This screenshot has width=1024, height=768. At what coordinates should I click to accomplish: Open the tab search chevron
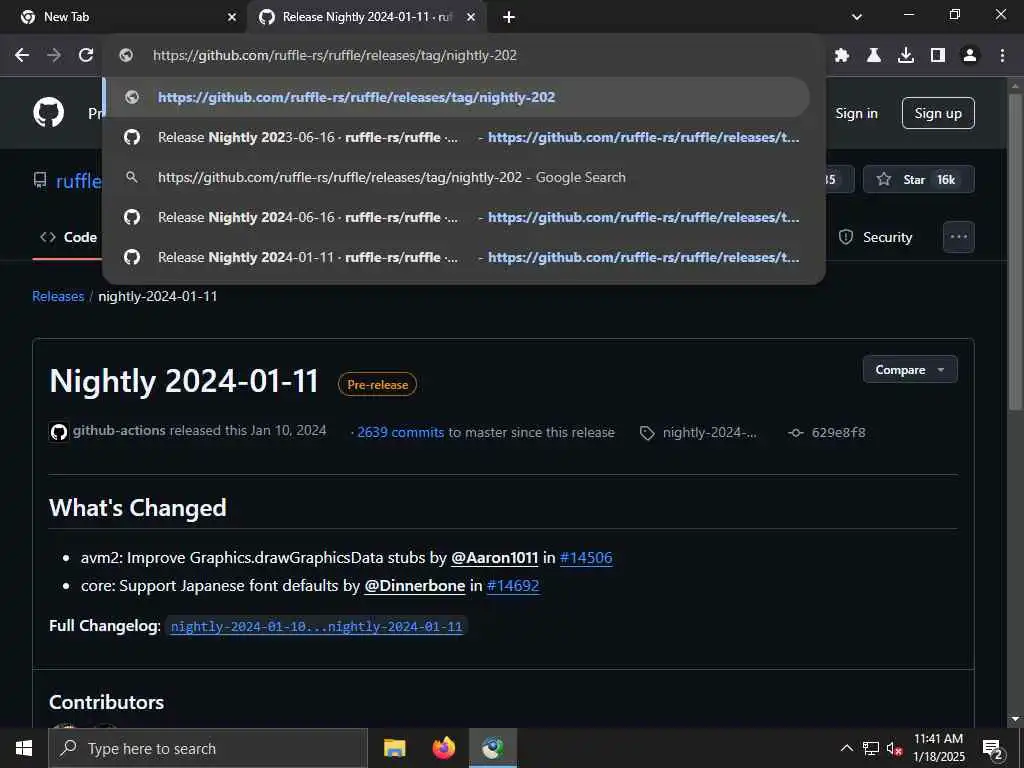[x=857, y=17]
